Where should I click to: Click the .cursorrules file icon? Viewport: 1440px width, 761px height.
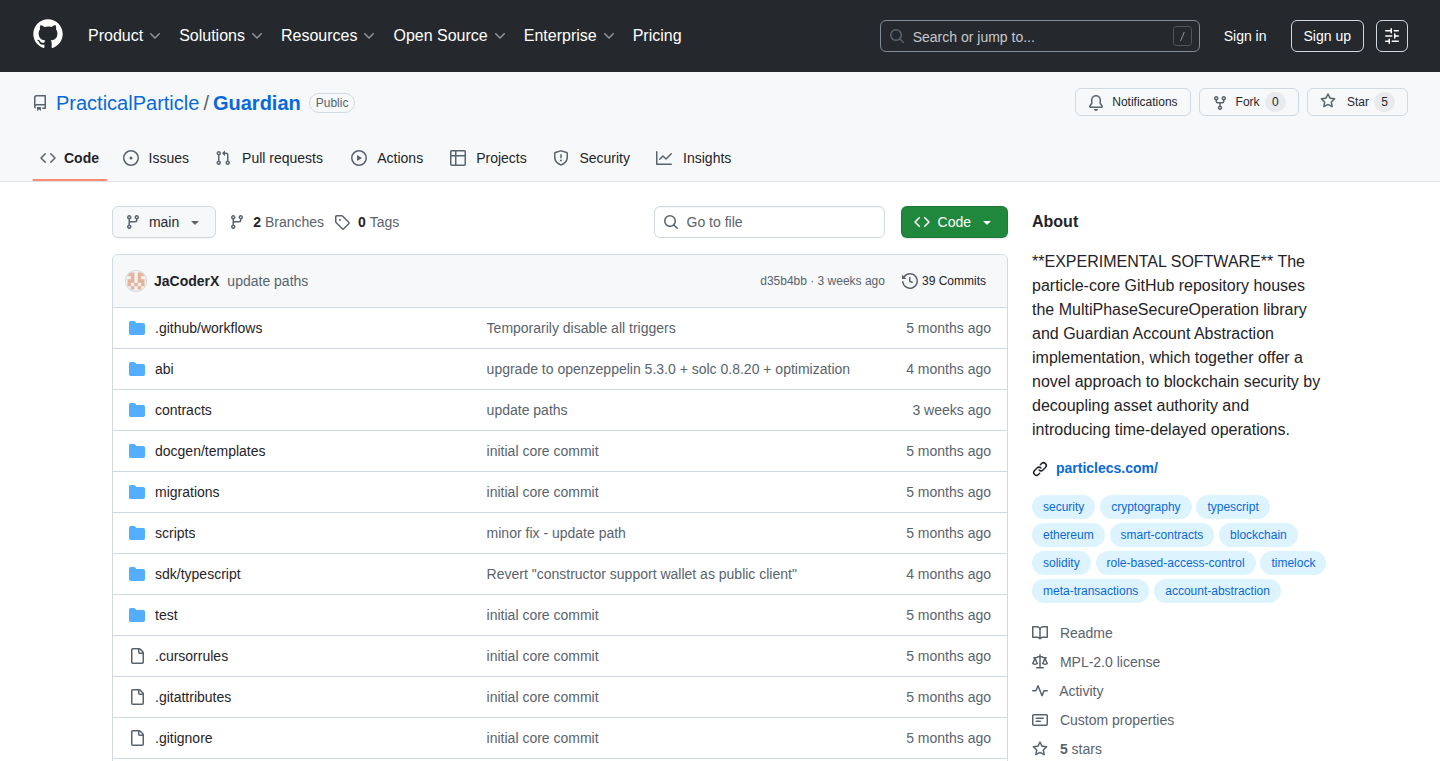137,656
